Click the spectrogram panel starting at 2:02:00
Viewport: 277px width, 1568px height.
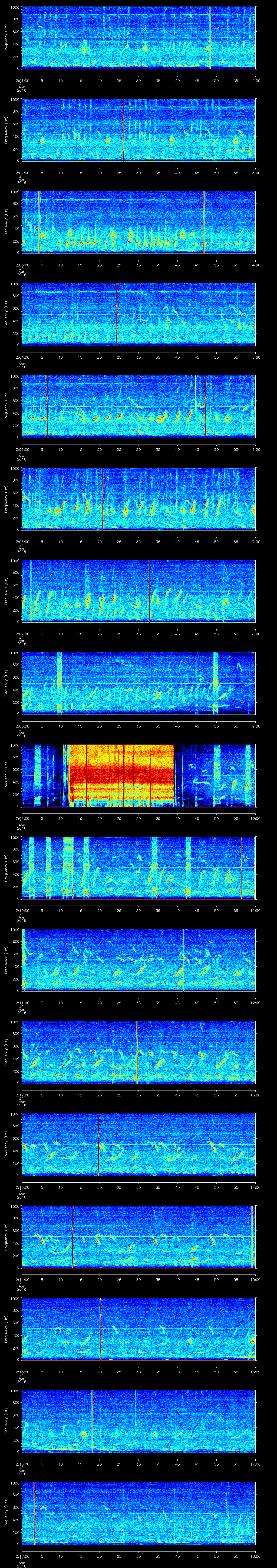pyautogui.click(x=139, y=130)
